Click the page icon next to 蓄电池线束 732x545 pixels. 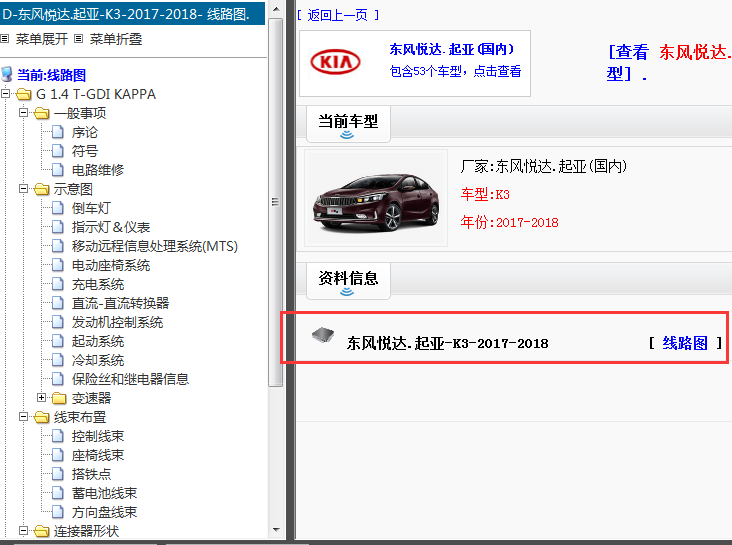click(x=57, y=493)
